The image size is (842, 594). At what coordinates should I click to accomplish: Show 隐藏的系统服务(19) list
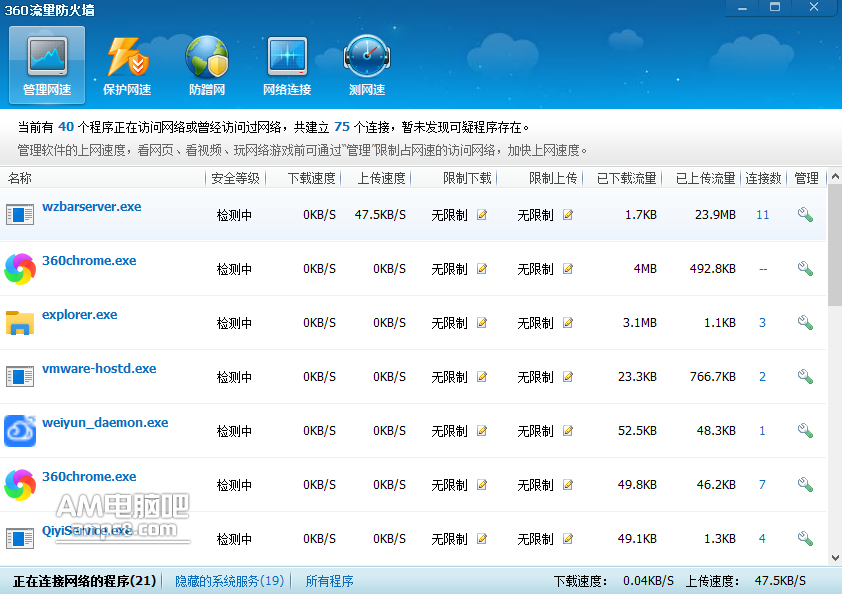(229, 581)
